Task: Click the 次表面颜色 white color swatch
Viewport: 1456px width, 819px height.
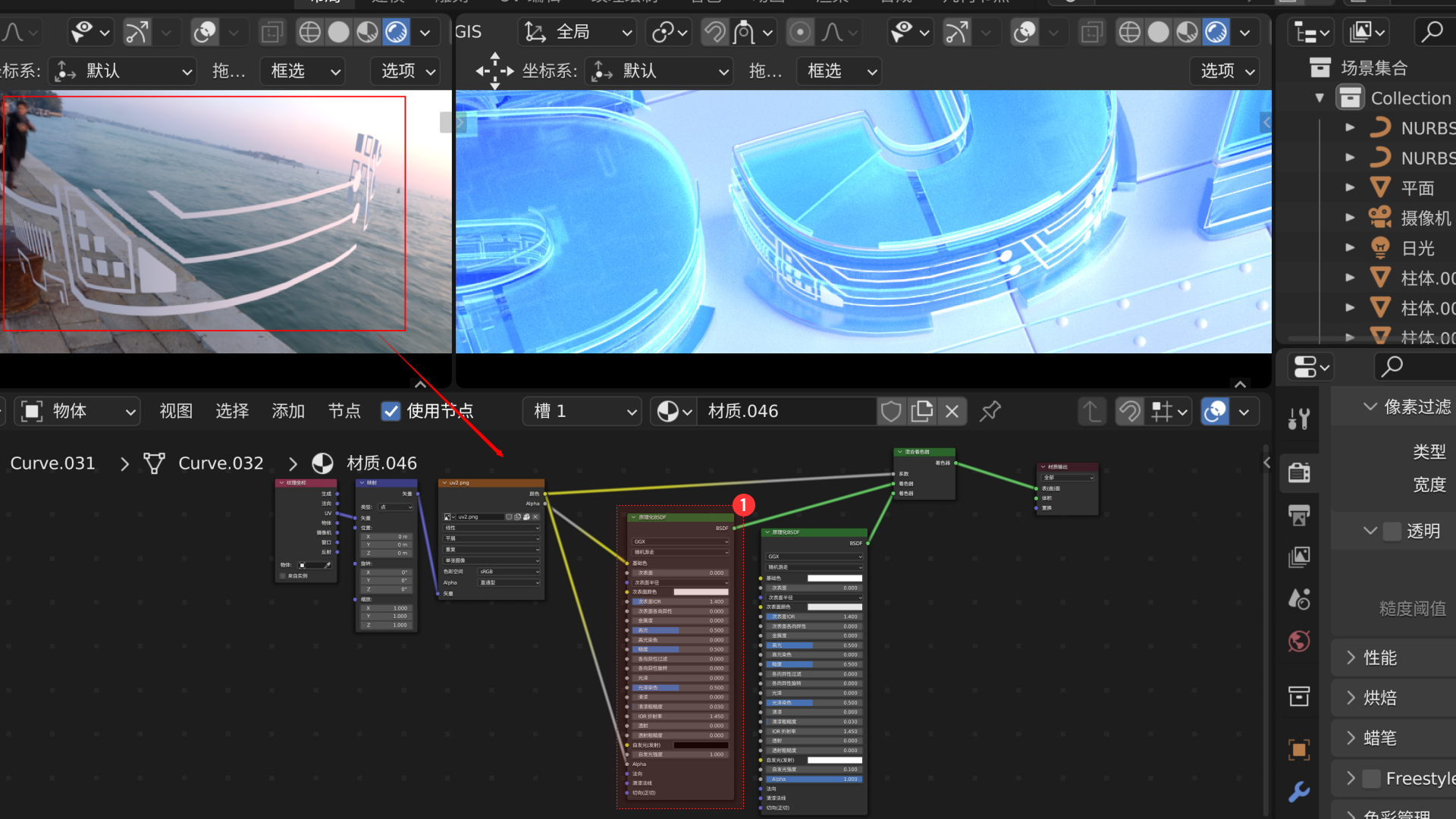Action: [x=701, y=592]
